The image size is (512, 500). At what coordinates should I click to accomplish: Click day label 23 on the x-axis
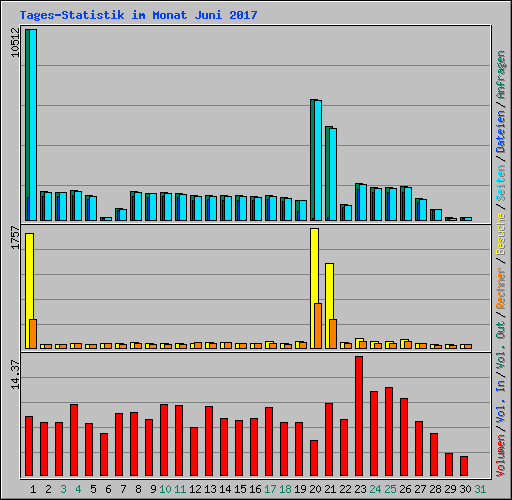pyautogui.click(x=360, y=489)
